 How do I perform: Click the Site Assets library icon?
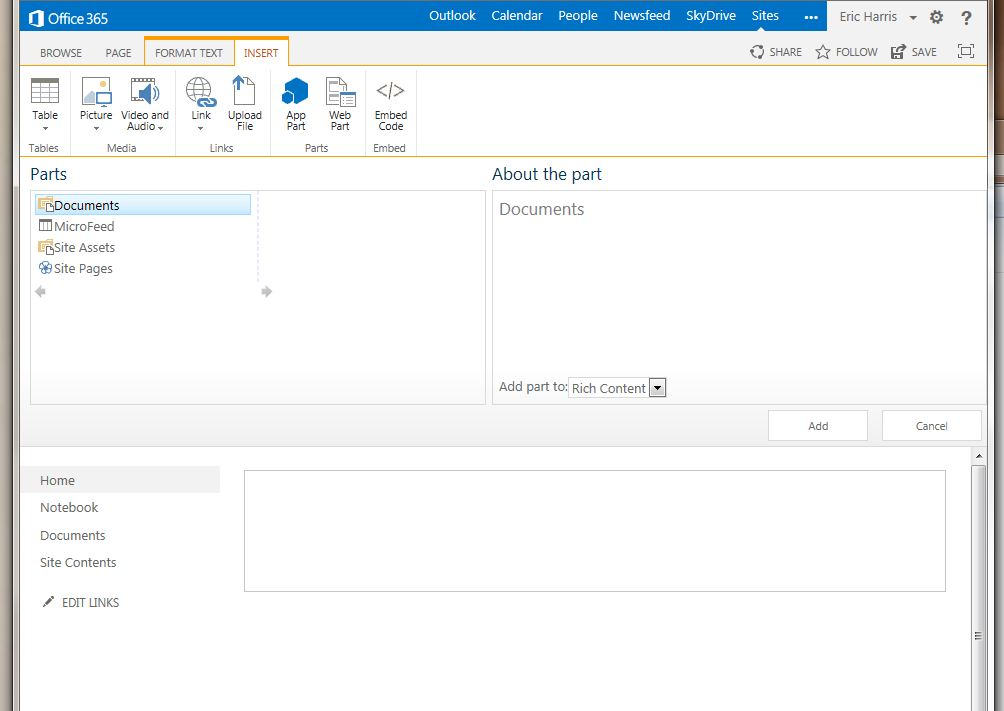(45, 247)
